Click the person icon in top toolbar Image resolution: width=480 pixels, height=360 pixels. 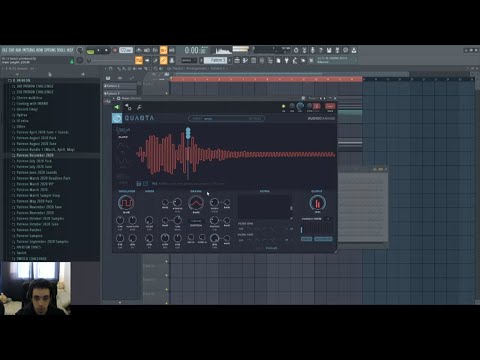pyautogui.click(x=354, y=50)
